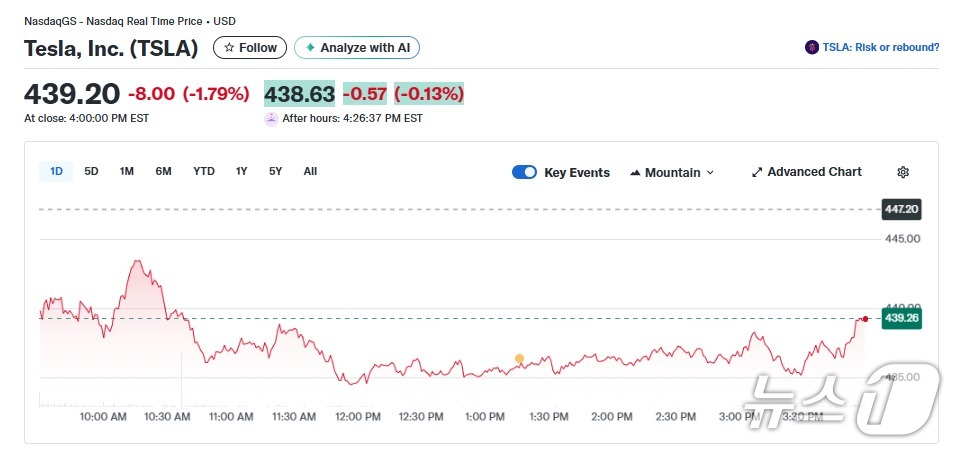Open chart settings gear icon
Image resolution: width=955 pixels, height=450 pixels.
tap(903, 172)
